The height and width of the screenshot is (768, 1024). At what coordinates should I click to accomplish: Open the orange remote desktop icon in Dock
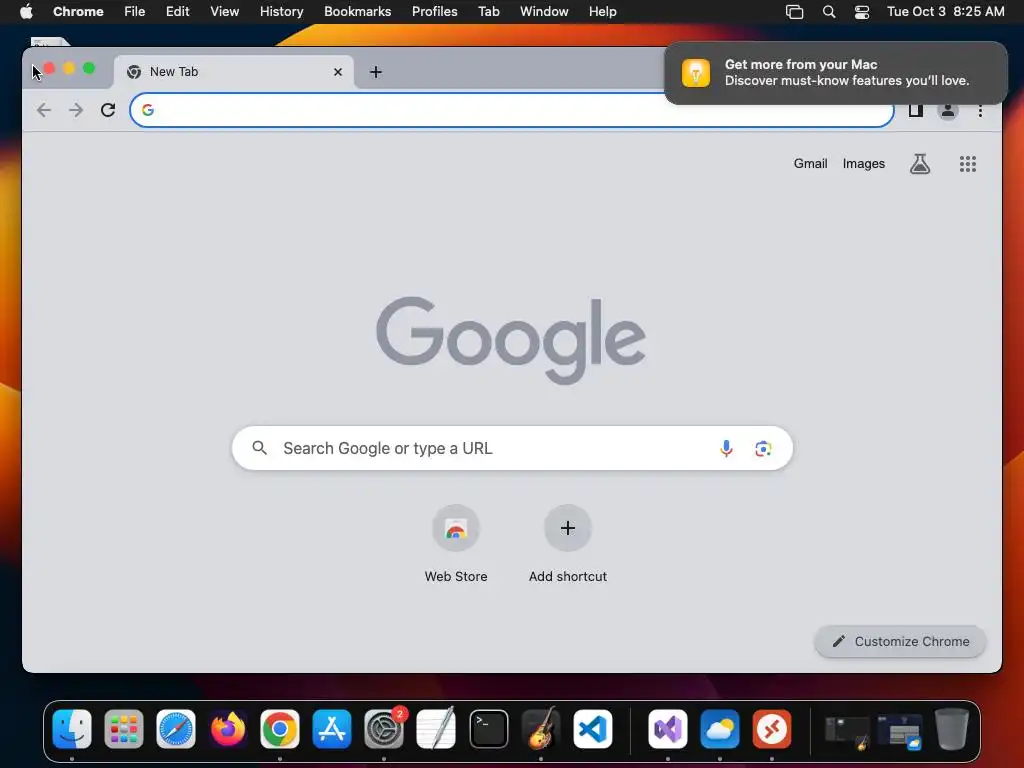[x=771, y=729]
